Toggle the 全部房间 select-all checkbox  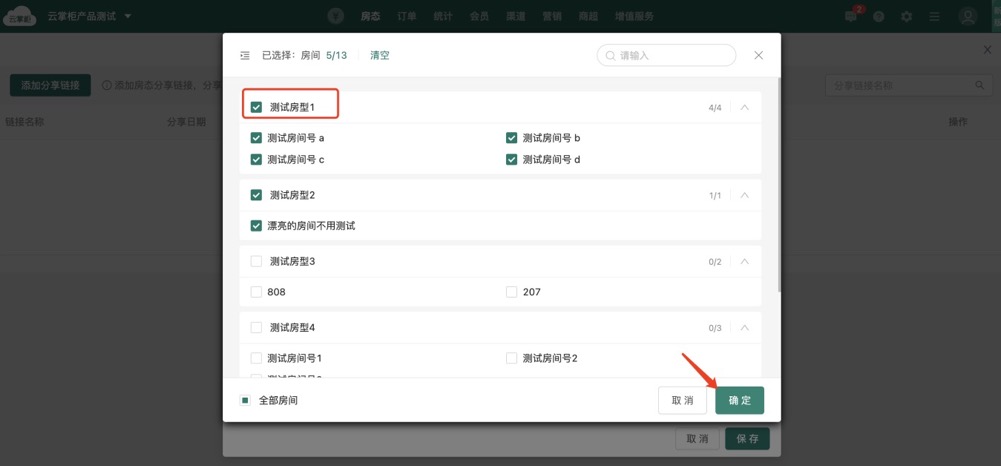coord(245,401)
